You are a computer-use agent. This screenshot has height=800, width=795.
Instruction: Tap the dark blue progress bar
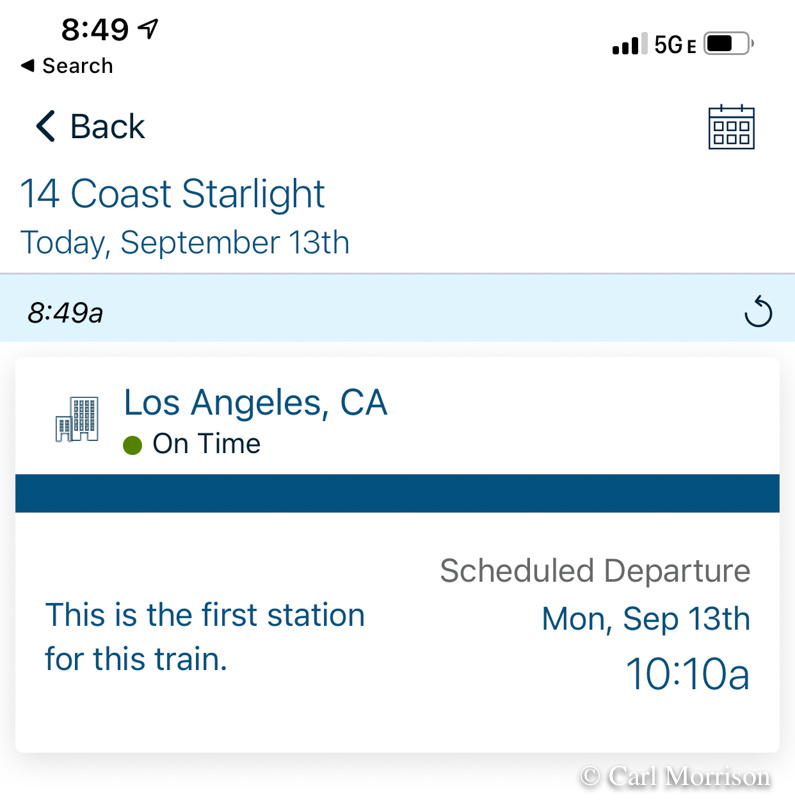pos(397,494)
